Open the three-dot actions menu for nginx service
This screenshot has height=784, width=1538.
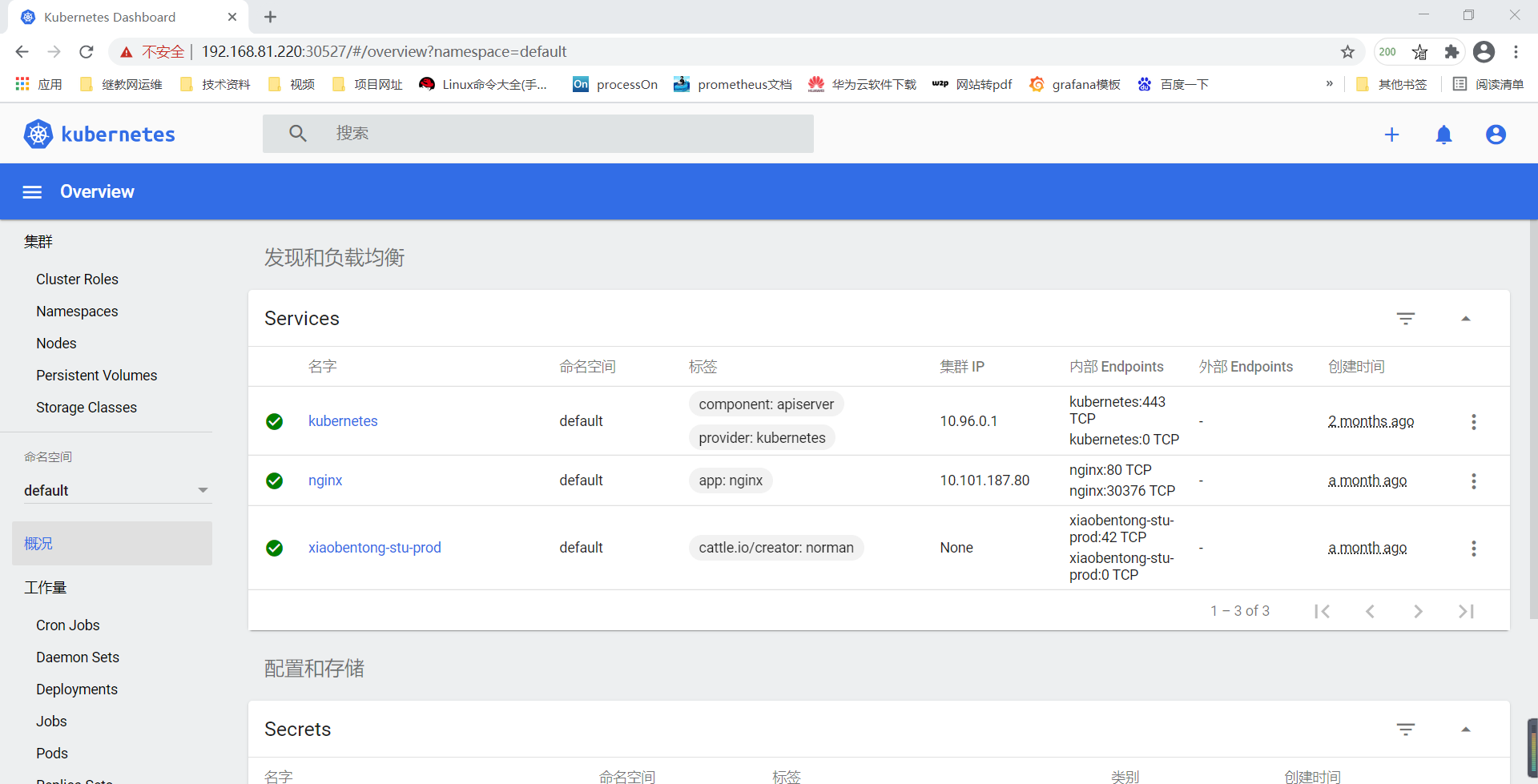(x=1474, y=480)
